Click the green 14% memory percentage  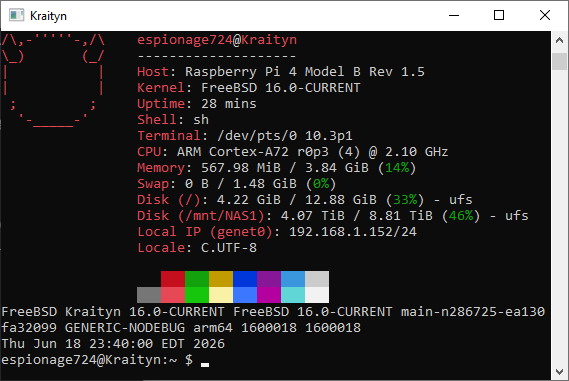click(397, 168)
